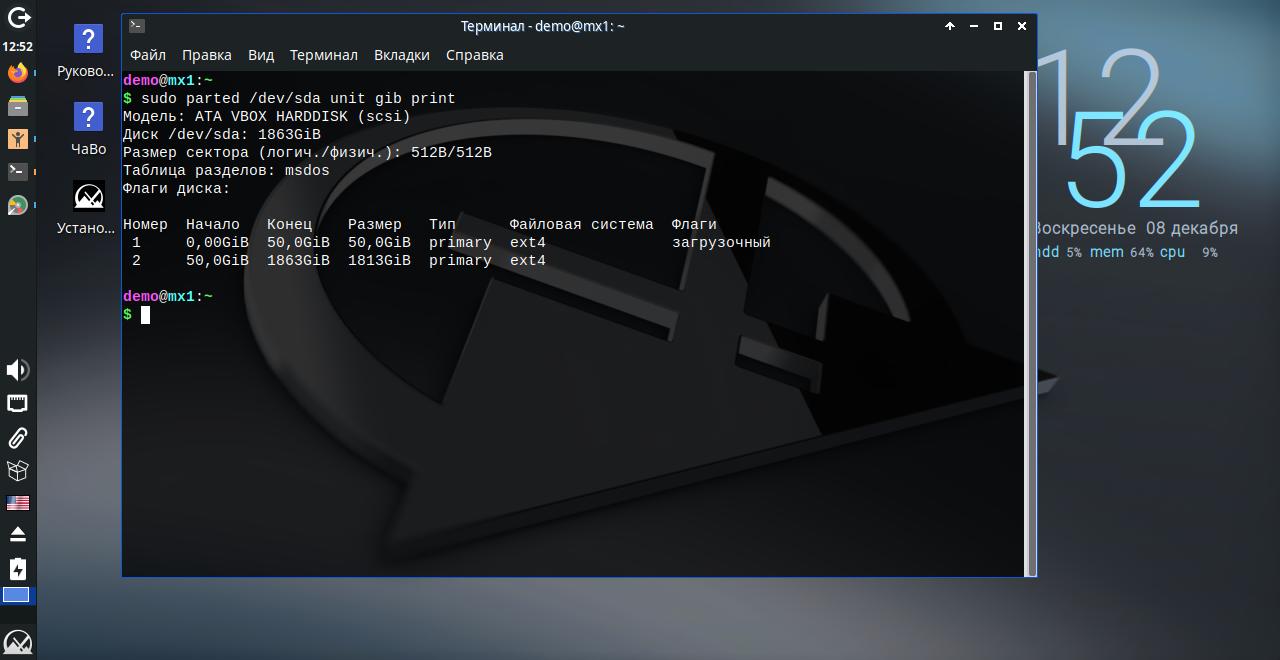Click '0,00GiB' start value of partition 1
The height and width of the screenshot is (660, 1280).
pyautogui.click(x=217, y=242)
